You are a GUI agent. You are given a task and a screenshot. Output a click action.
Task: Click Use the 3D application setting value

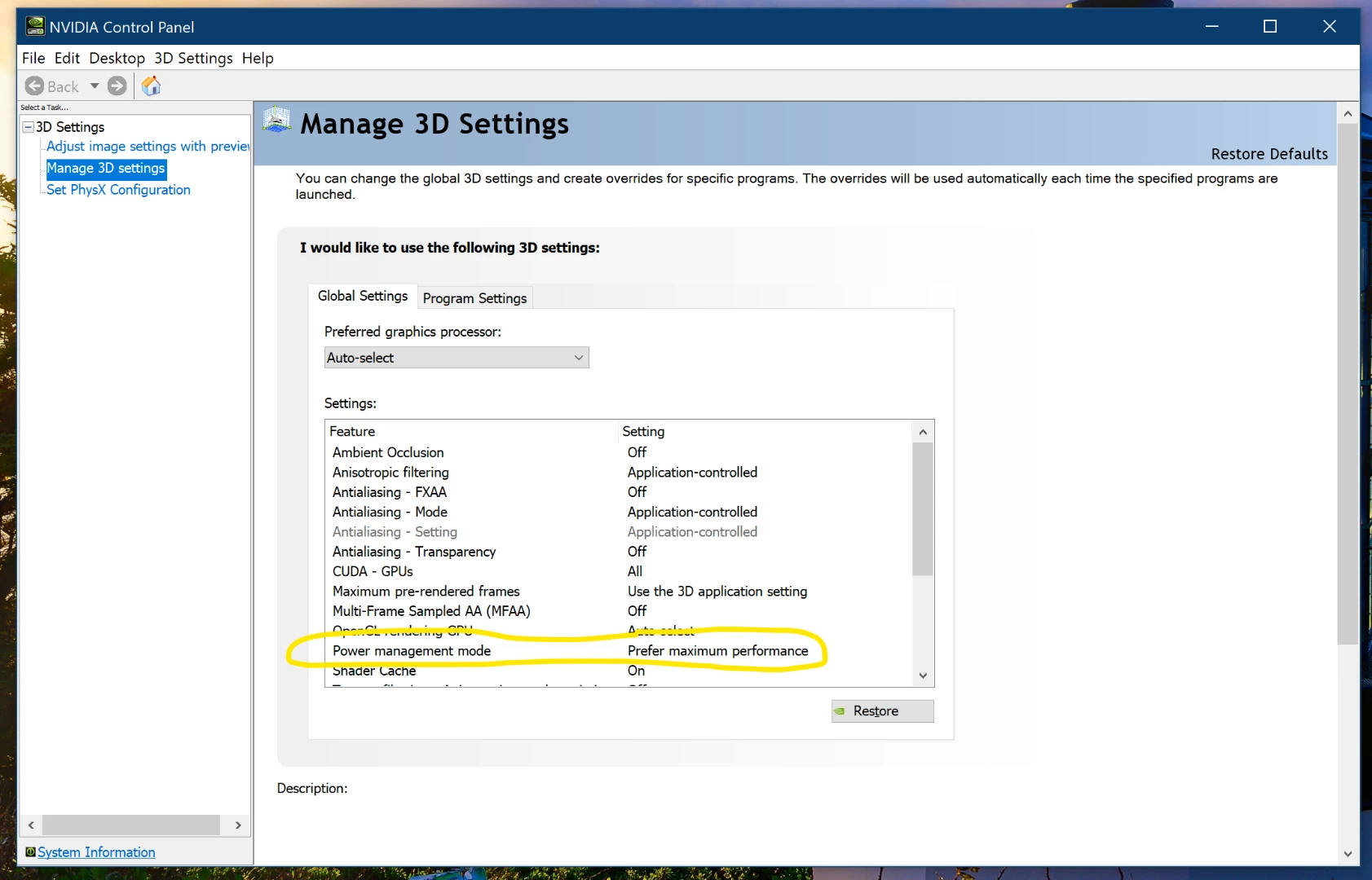tap(717, 591)
